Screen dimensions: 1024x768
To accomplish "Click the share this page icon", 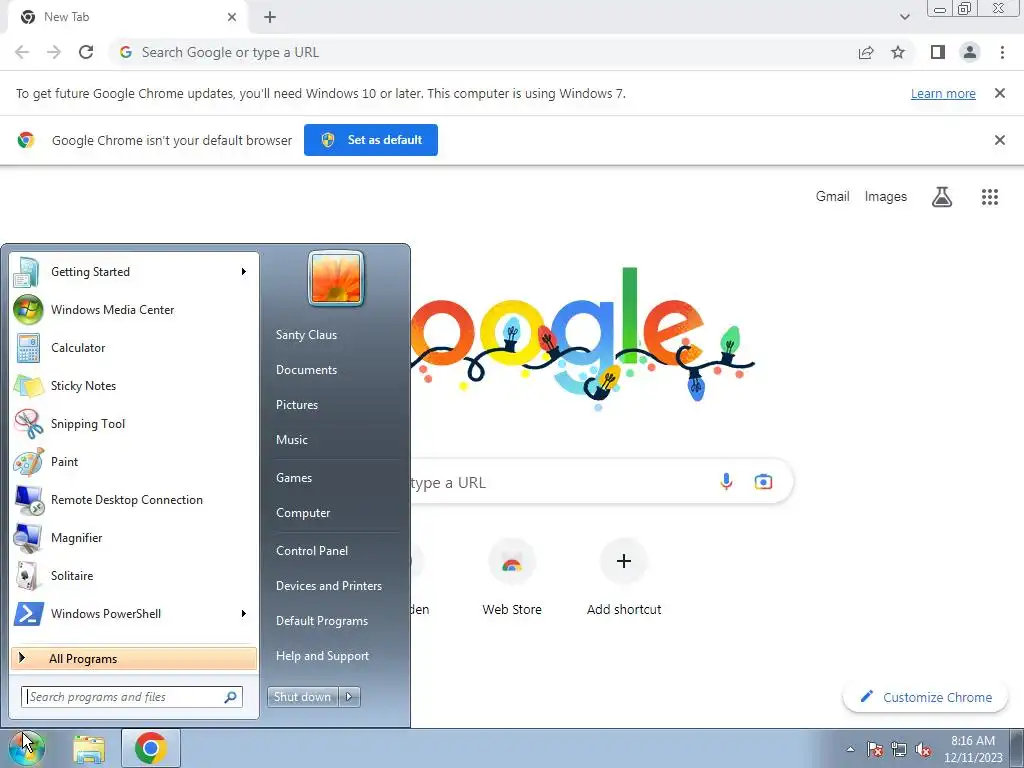I will (866, 52).
